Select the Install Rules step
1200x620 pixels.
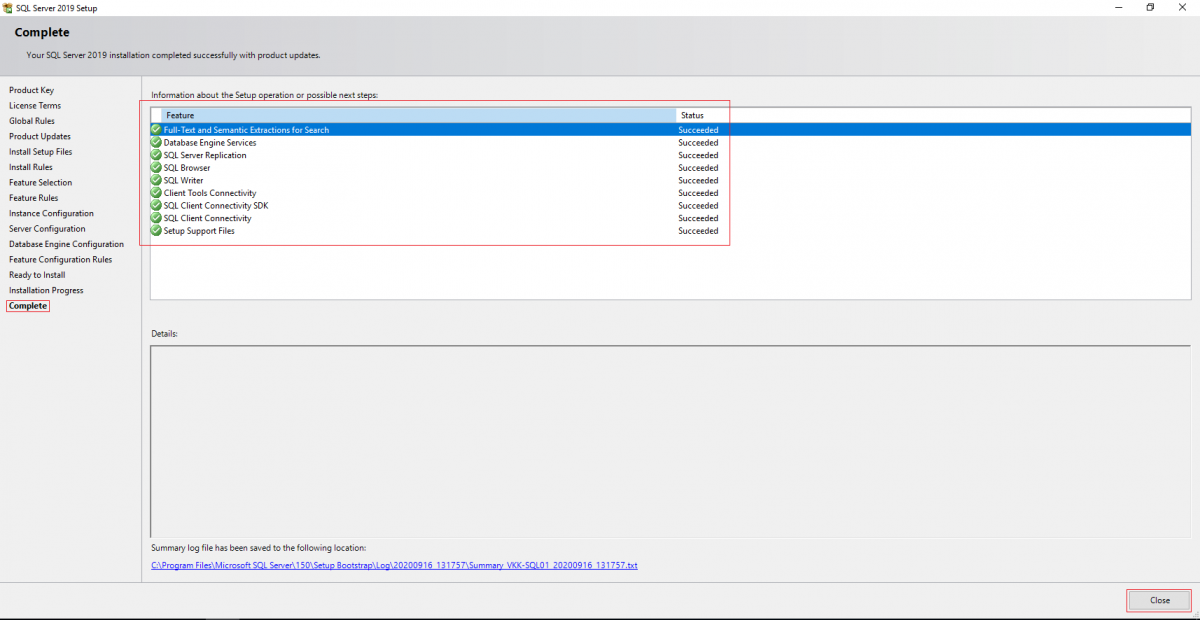[31, 167]
